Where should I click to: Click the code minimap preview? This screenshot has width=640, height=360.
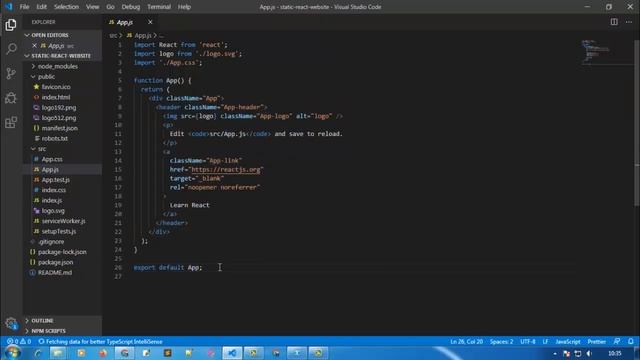(606, 52)
